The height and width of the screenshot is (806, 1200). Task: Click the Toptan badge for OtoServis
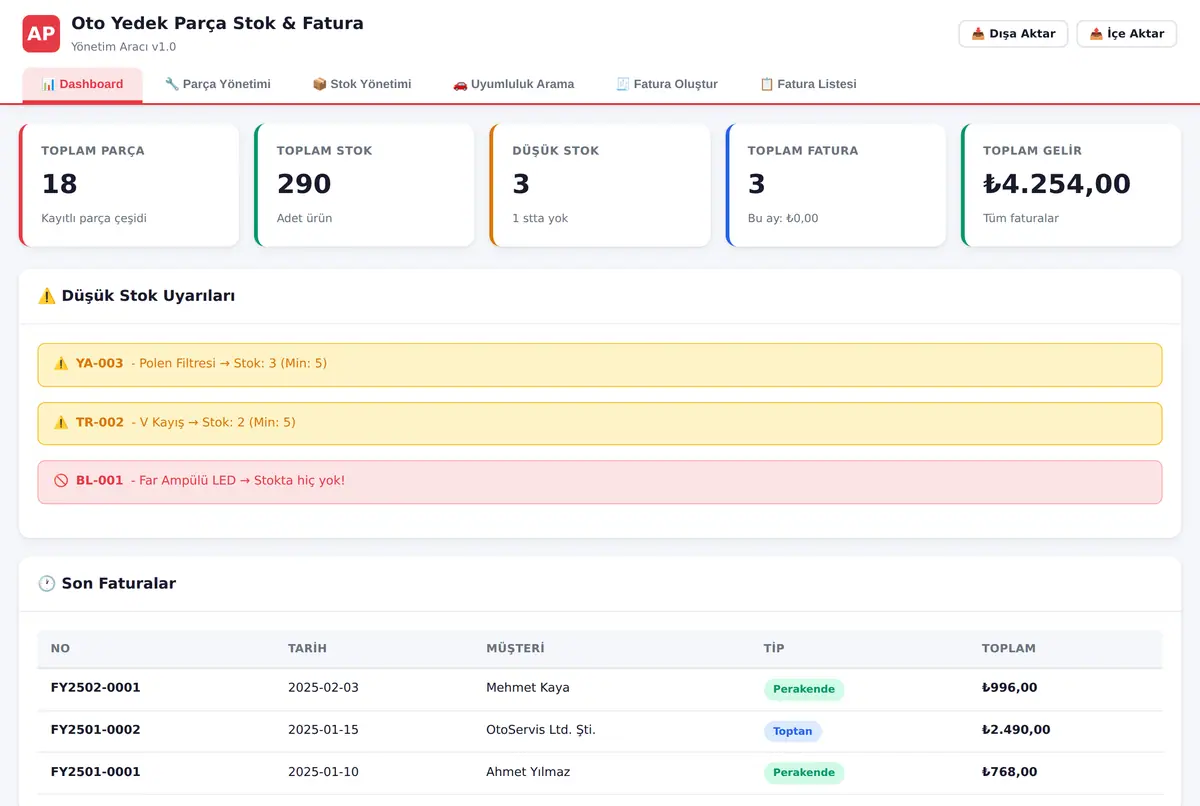pos(793,732)
